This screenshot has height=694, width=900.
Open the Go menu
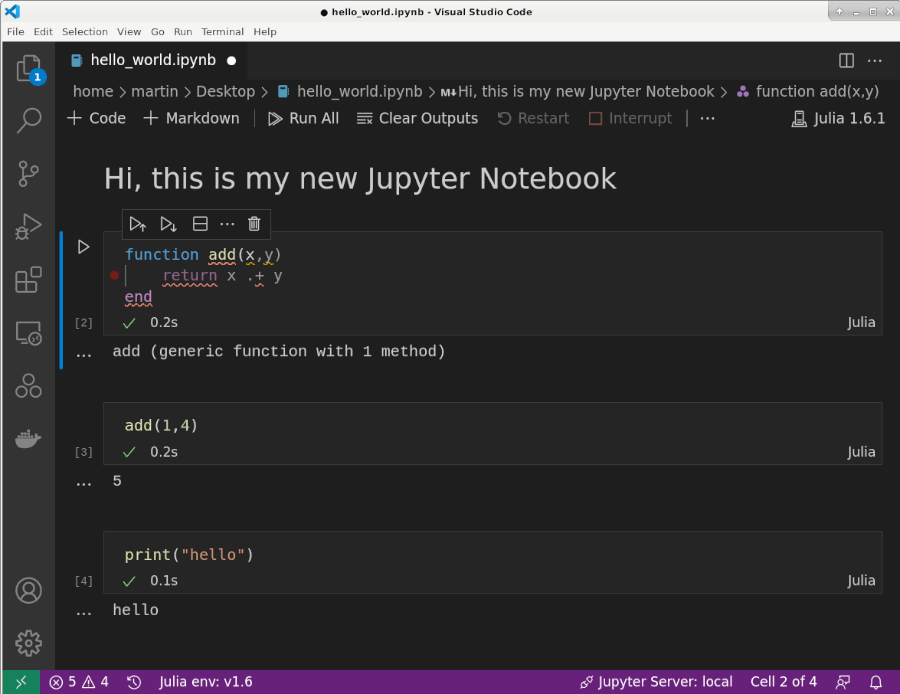click(x=157, y=32)
